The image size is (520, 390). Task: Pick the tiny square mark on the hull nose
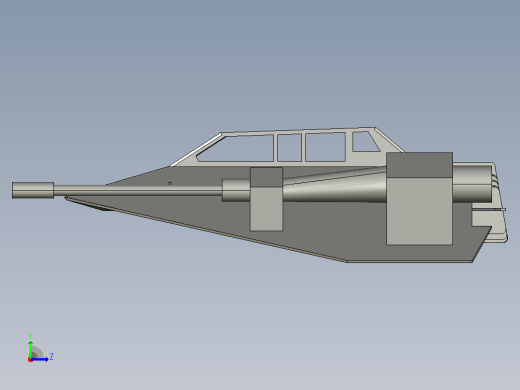tap(170, 183)
